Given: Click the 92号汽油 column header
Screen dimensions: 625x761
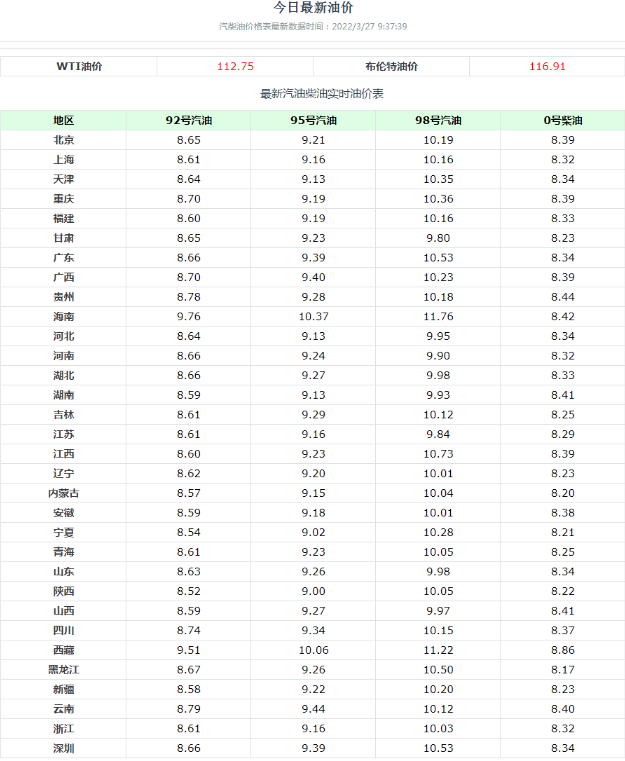Looking at the screenshot, I should [189, 120].
